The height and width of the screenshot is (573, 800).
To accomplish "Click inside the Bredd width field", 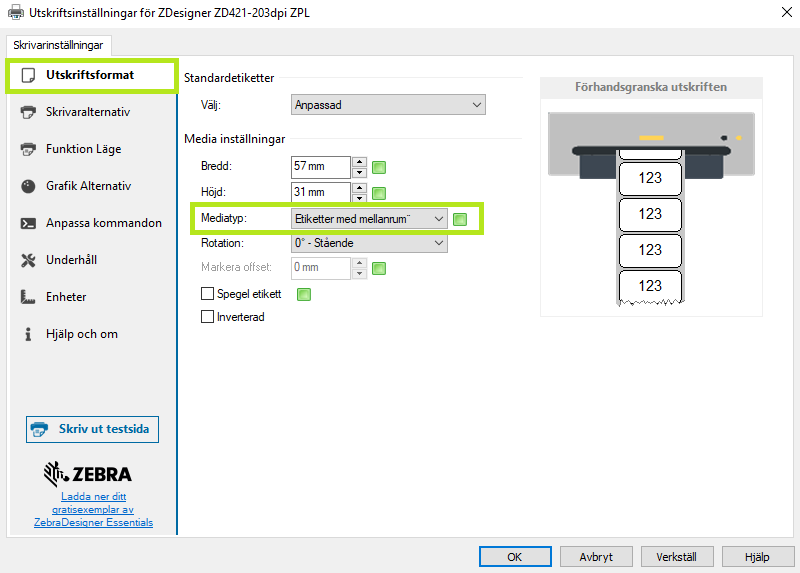I will (x=320, y=167).
